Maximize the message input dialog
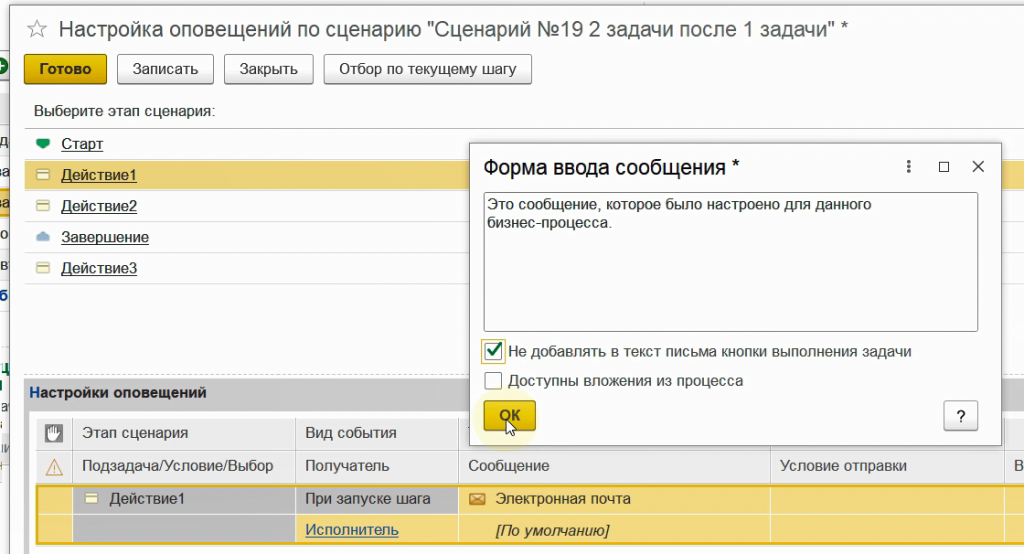Screen dimensions: 1024x554 coord(943,167)
